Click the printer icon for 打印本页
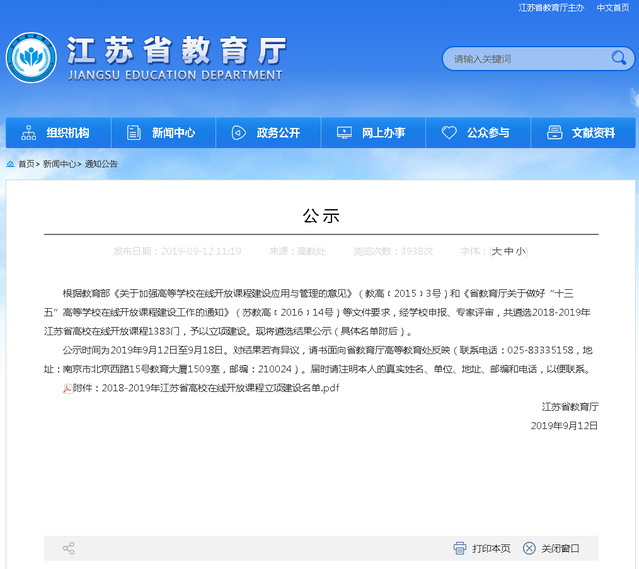The height and width of the screenshot is (569, 639). [x=460, y=548]
